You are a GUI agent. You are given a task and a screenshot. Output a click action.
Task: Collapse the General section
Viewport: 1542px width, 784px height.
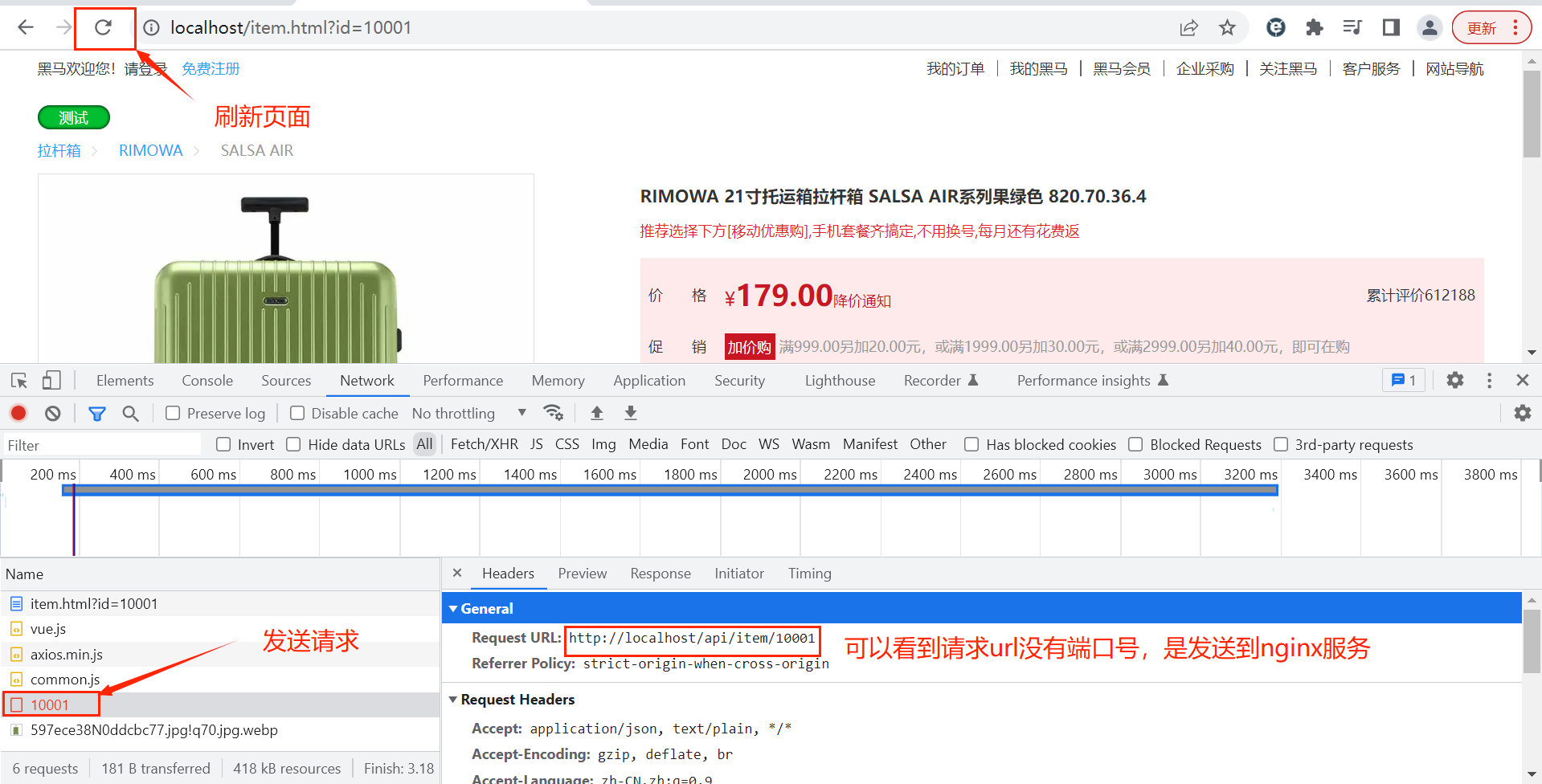[x=453, y=609]
